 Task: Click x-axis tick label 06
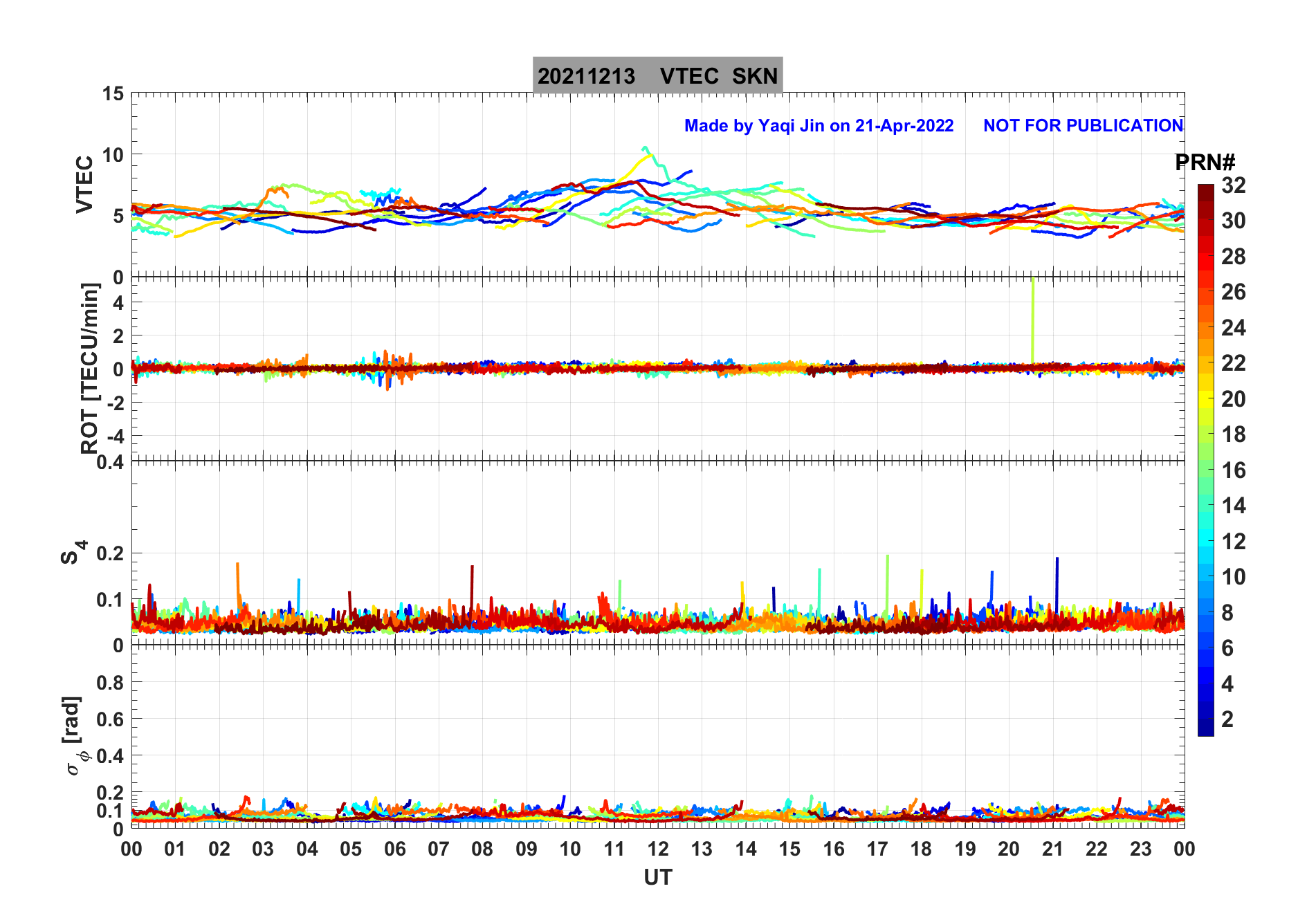tap(395, 849)
